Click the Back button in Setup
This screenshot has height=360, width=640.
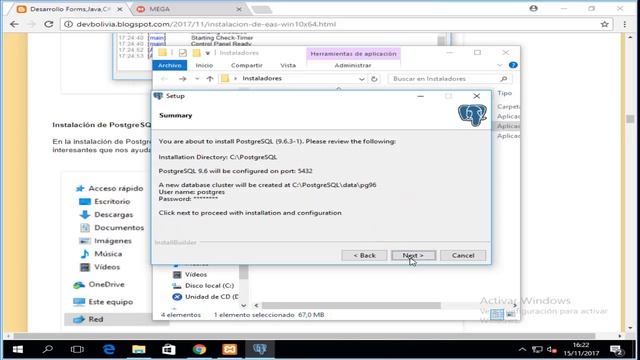(364, 256)
